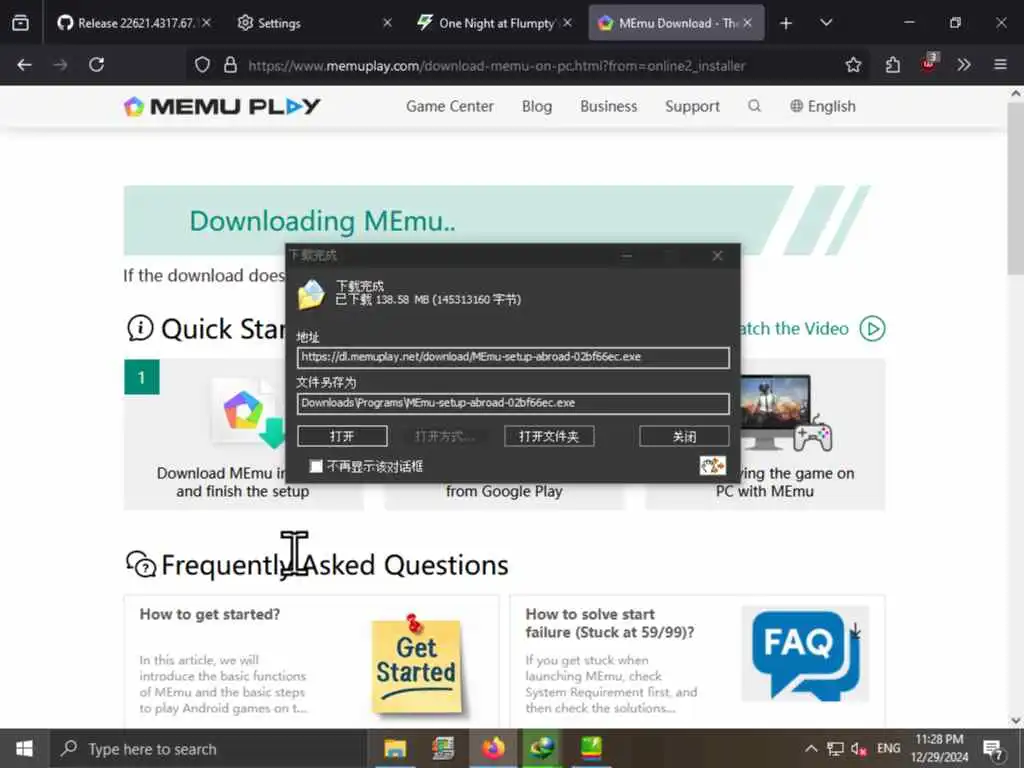Click the page's vertical scrollbar thumb

(1016, 189)
